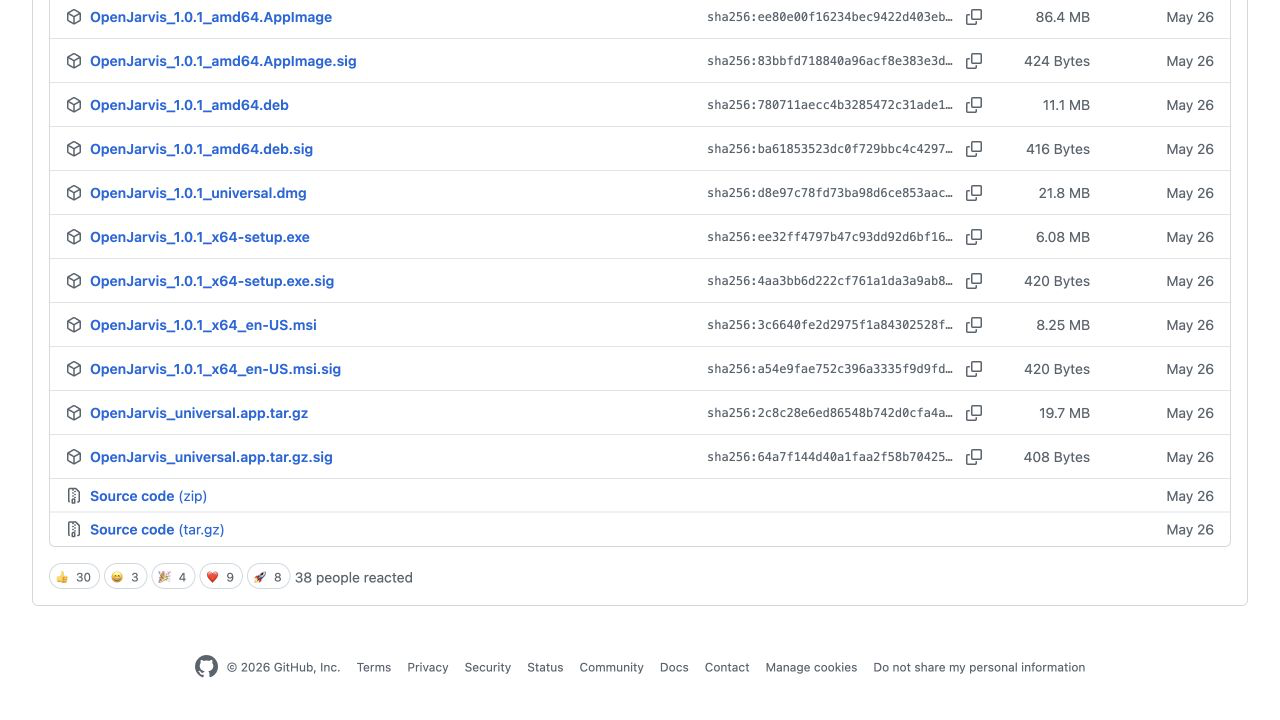Copy SHA256 hash for amd64.AppImage.sig file
Image resolution: width=1280 pixels, height=720 pixels.
coord(974,61)
